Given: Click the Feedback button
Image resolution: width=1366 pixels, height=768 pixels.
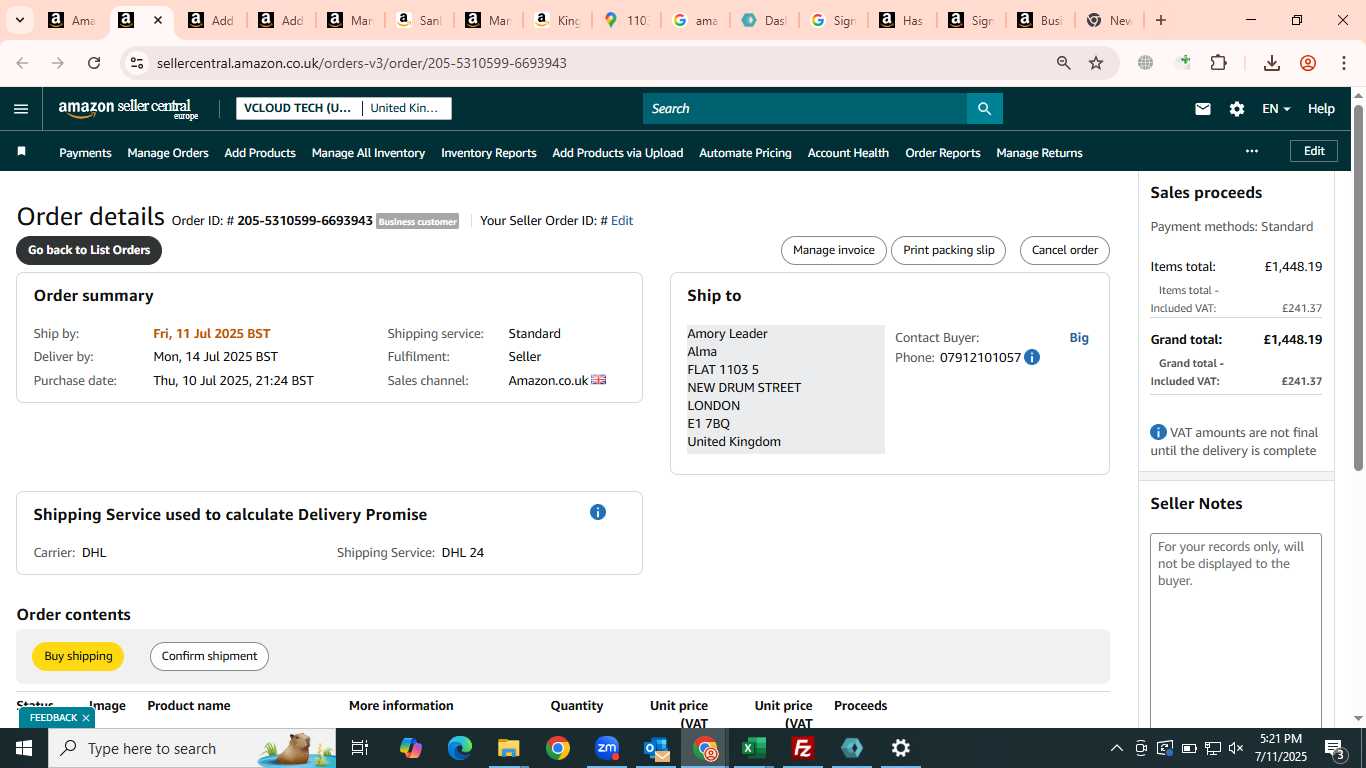Looking at the screenshot, I should (x=53, y=718).
